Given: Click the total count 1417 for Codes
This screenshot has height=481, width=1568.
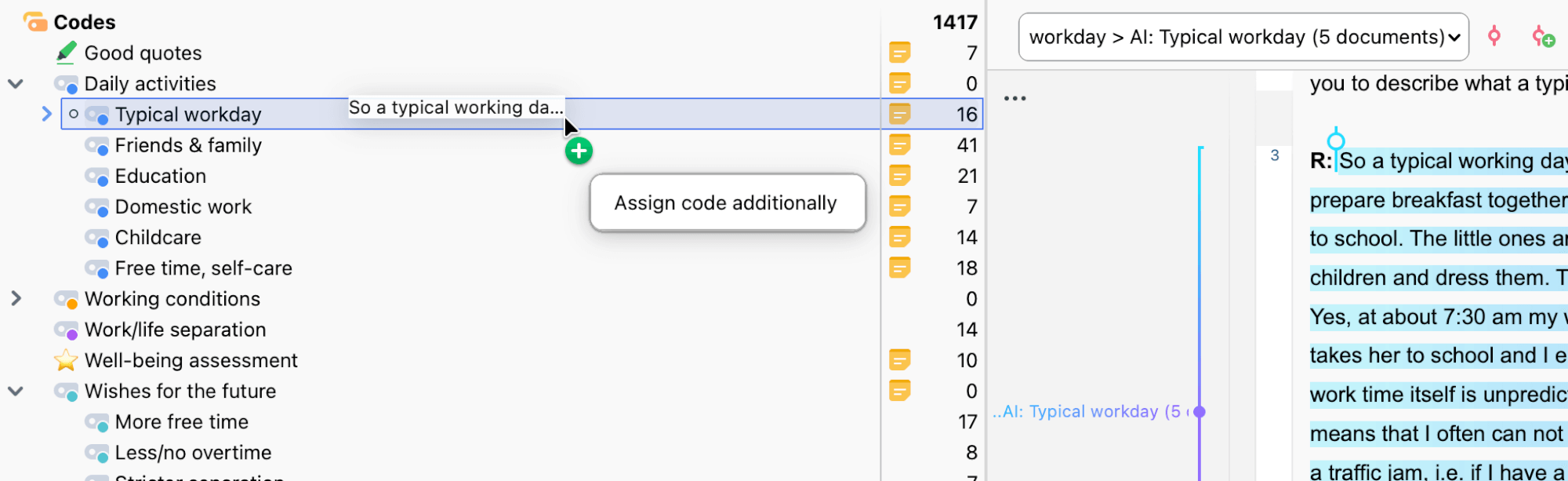Looking at the screenshot, I should pos(955,22).
